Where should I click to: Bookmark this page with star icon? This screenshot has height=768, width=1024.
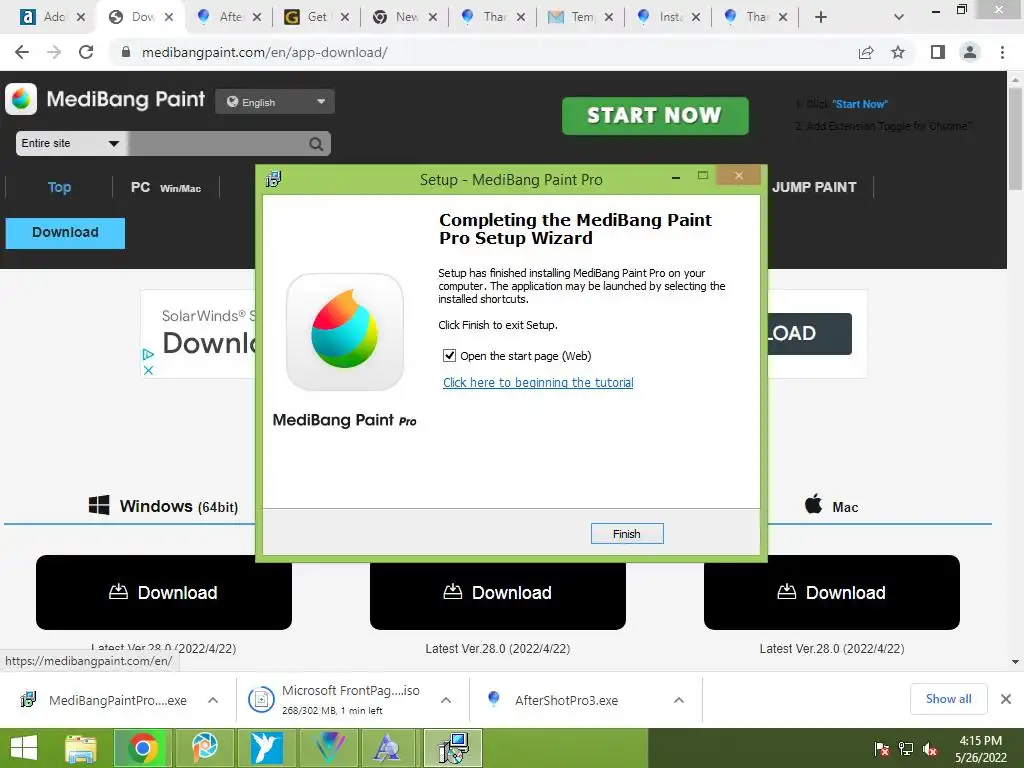click(x=898, y=52)
